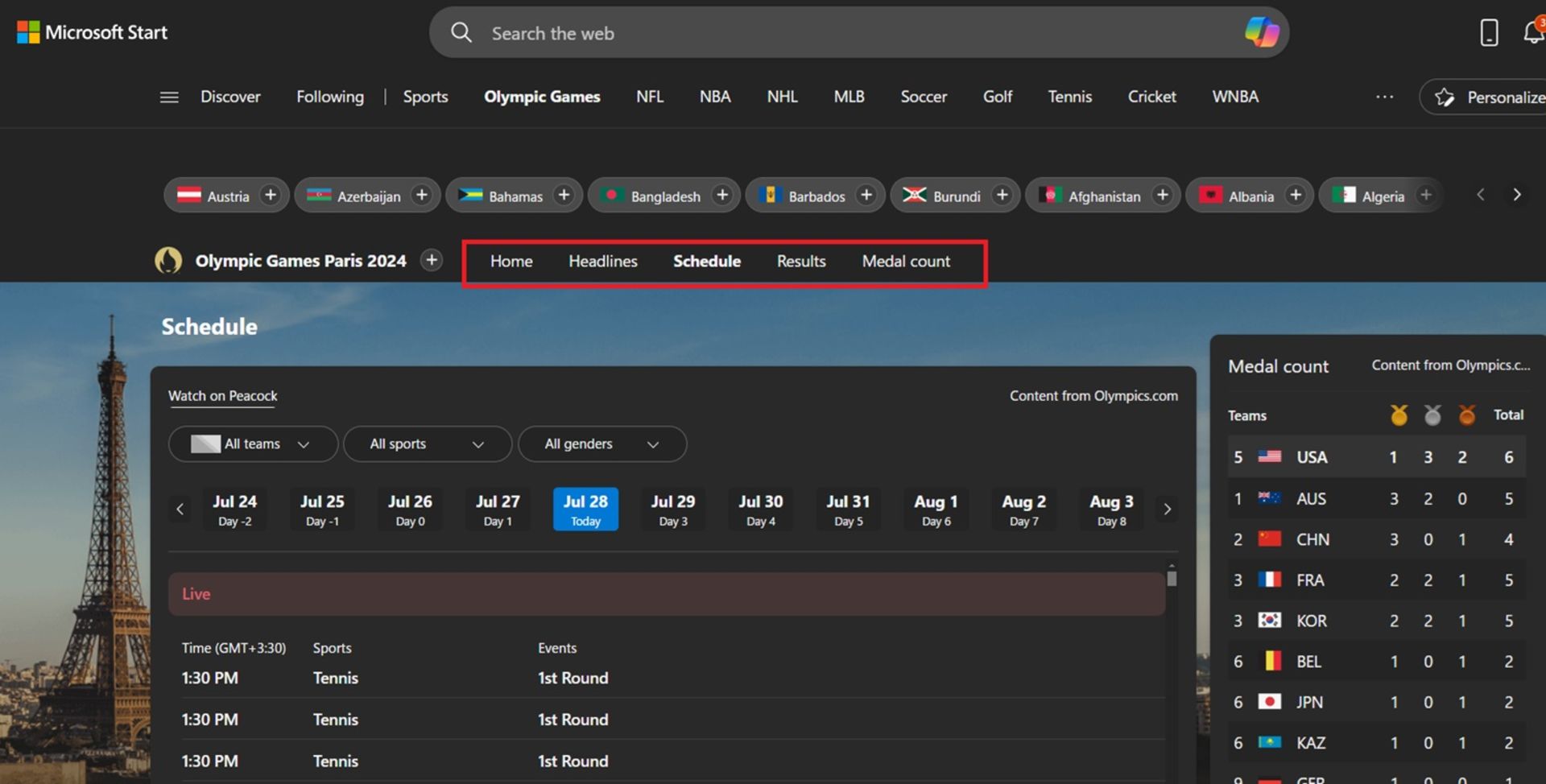This screenshot has width=1546, height=784.
Task: Open the Cricket section
Action: tap(1151, 97)
